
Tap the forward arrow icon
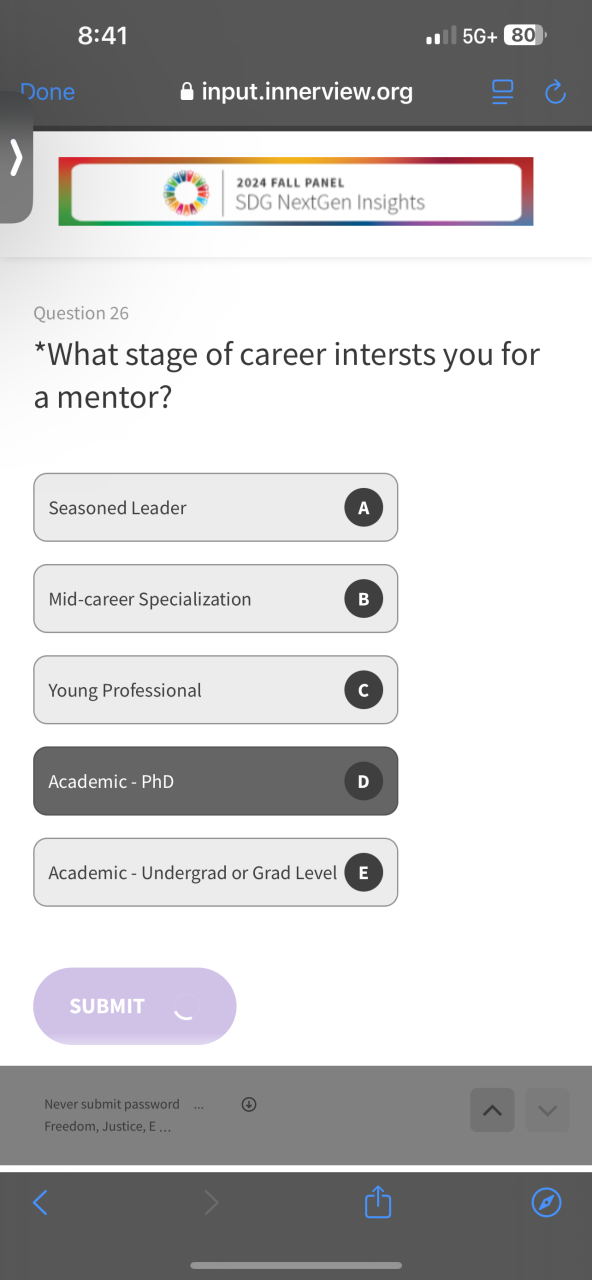pyautogui.click(x=211, y=1202)
